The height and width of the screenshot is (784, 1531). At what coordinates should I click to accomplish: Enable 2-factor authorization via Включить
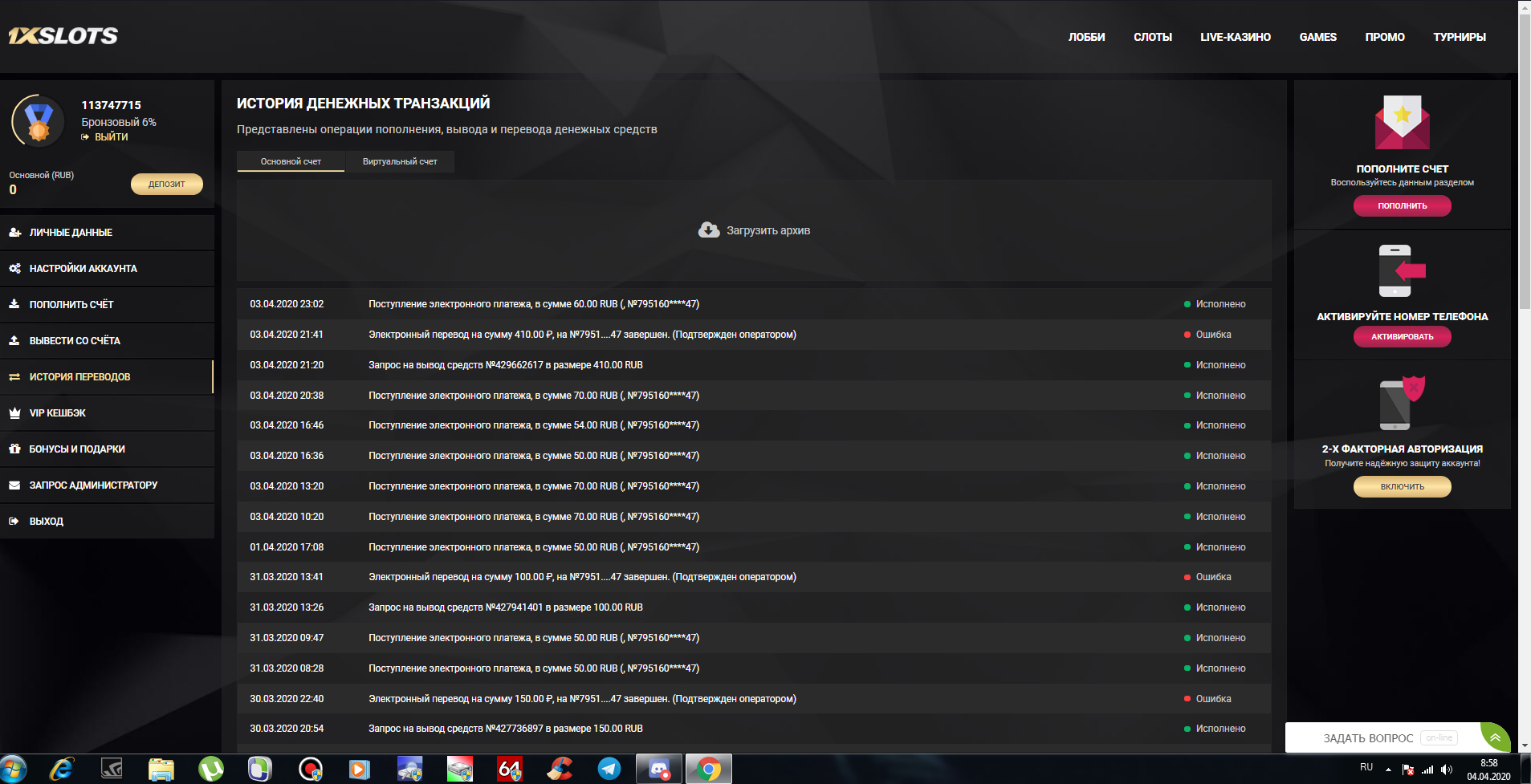coord(1402,486)
